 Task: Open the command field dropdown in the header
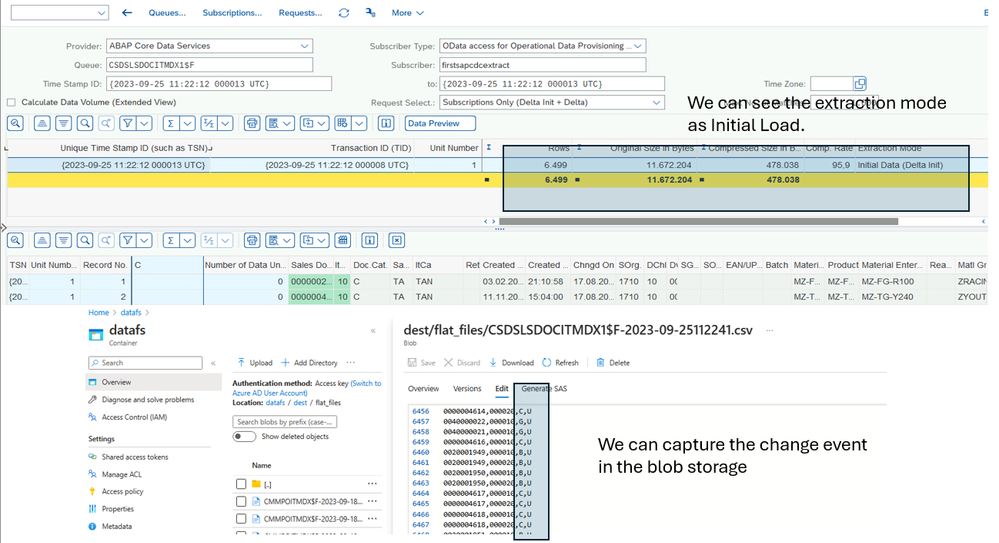(101, 13)
